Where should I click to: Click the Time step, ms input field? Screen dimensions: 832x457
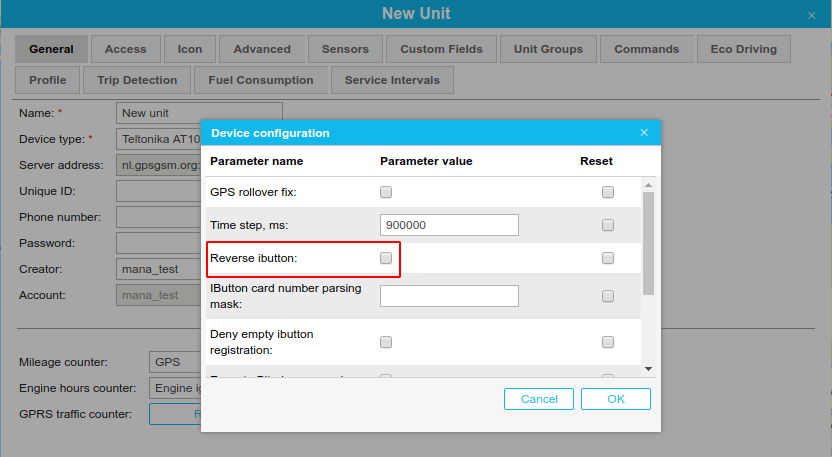click(449, 225)
